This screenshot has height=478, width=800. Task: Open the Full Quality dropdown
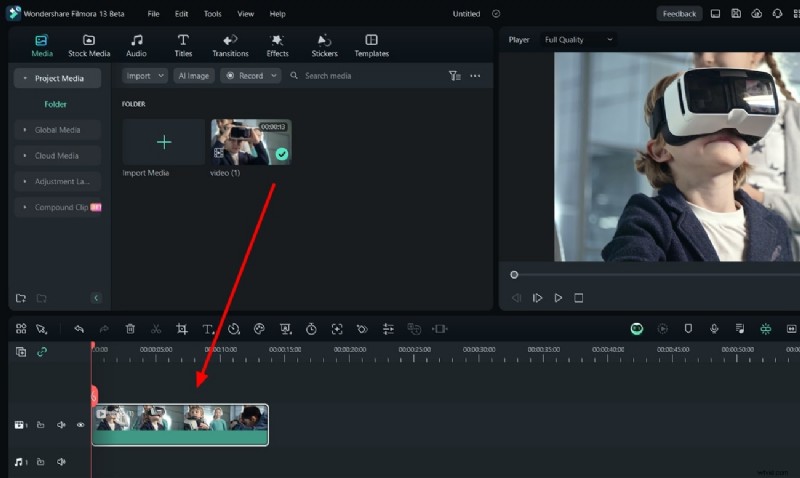(579, 40)
